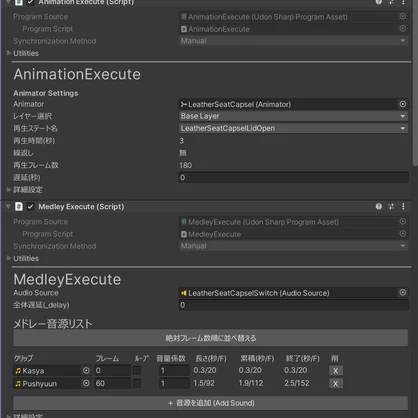Delete the Kasya clip with X
The width and height of the screenshot is (418, 418).
(336, 371)
